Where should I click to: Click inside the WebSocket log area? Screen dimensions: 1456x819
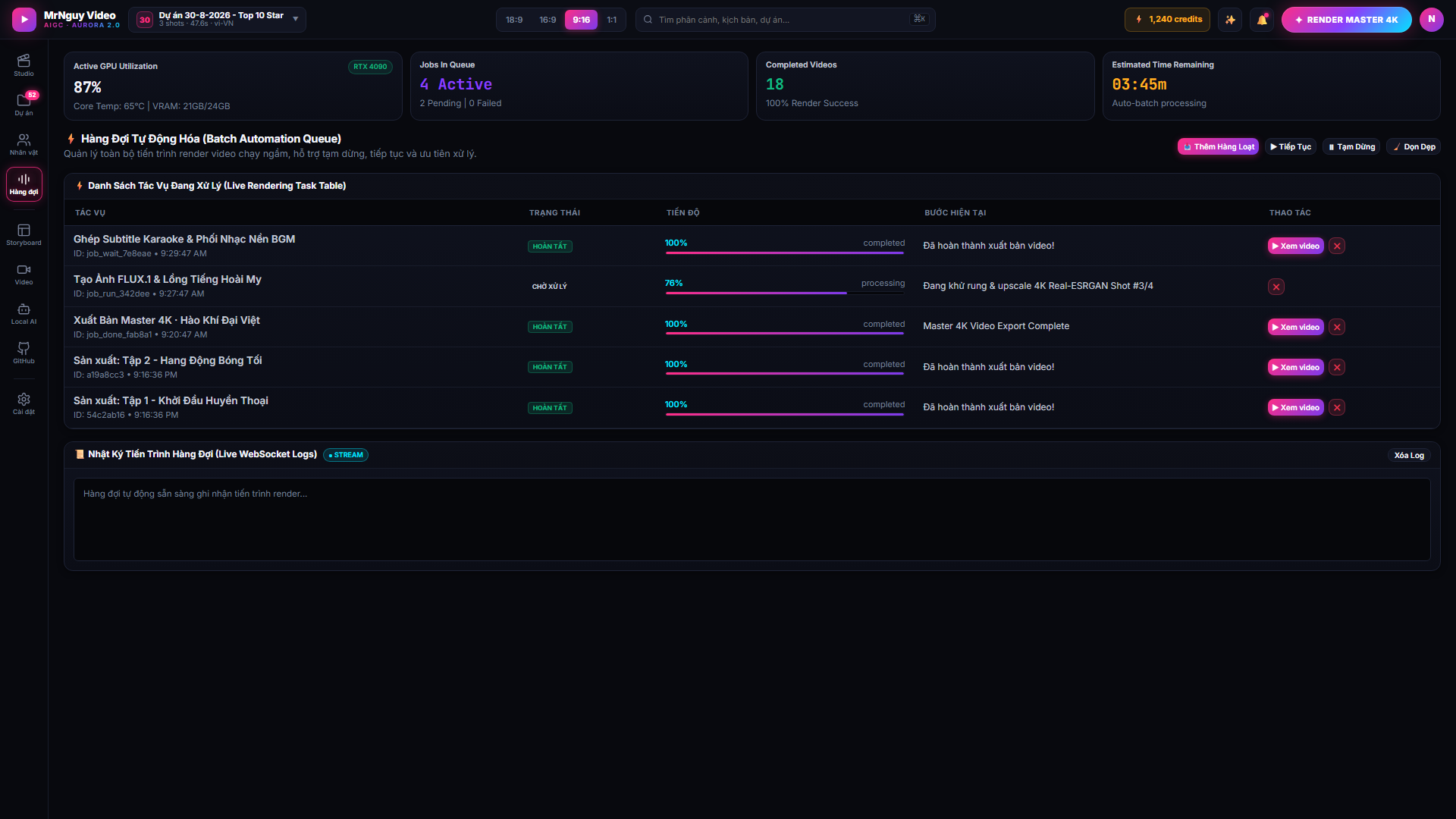tap(752, 519)
